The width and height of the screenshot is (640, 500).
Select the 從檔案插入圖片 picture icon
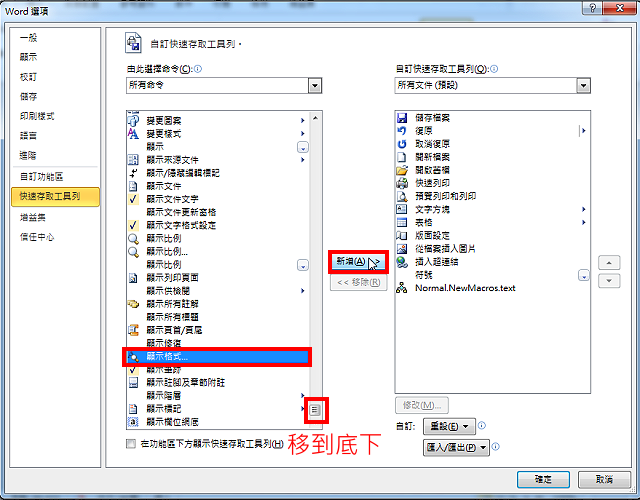(x=402, y=249)
